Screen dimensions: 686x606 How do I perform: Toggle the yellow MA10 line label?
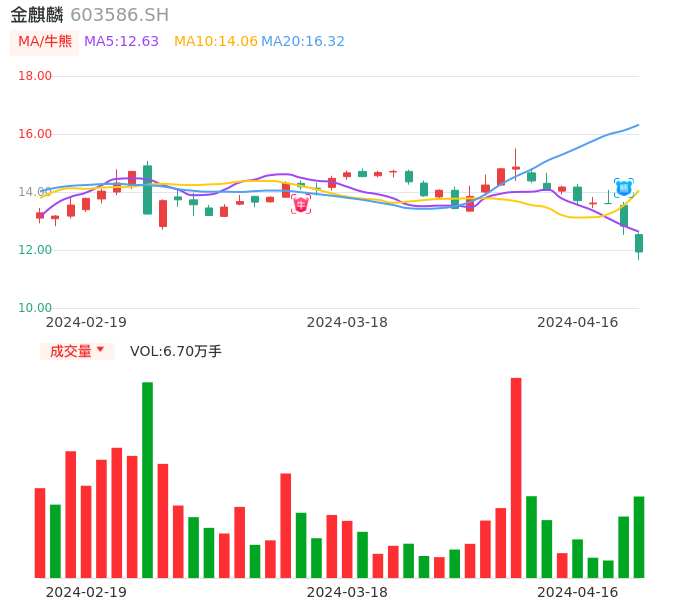click(215, 42)
